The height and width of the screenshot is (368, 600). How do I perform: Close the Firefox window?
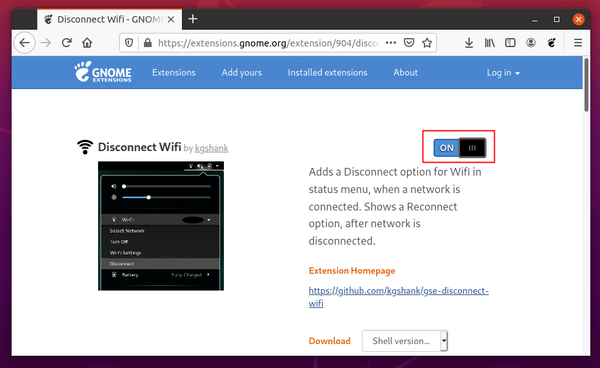(579, 19)
